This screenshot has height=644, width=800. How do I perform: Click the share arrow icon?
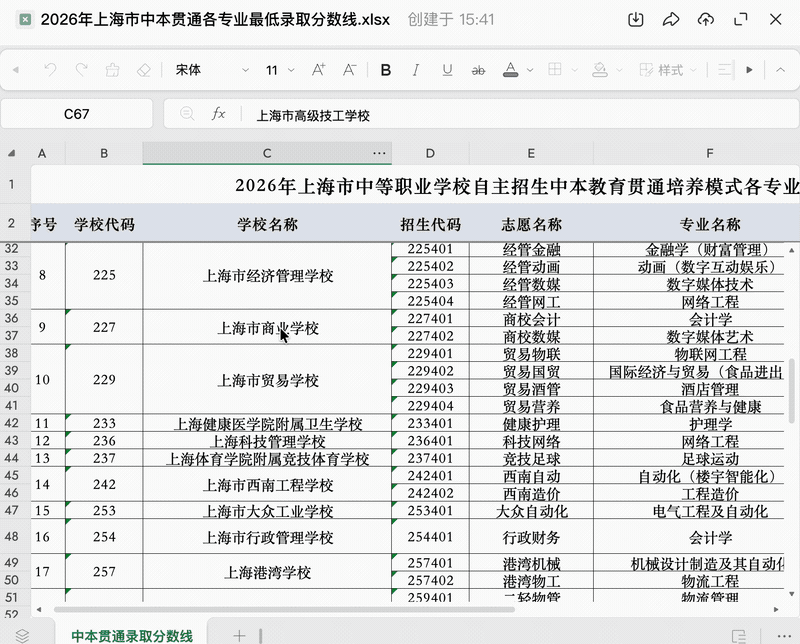[x=671, y=20]
